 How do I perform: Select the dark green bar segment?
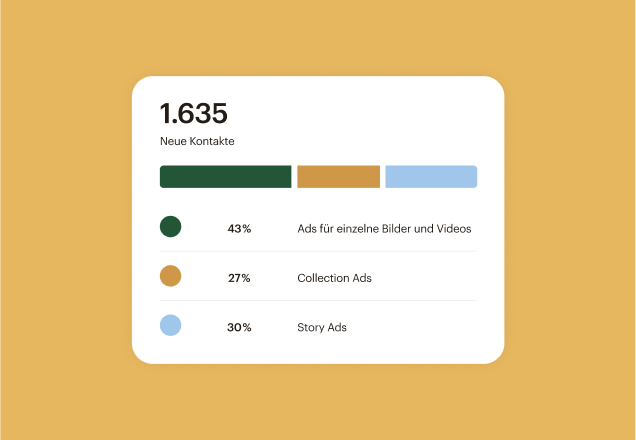pyautogui.click(x=225, y=177)
